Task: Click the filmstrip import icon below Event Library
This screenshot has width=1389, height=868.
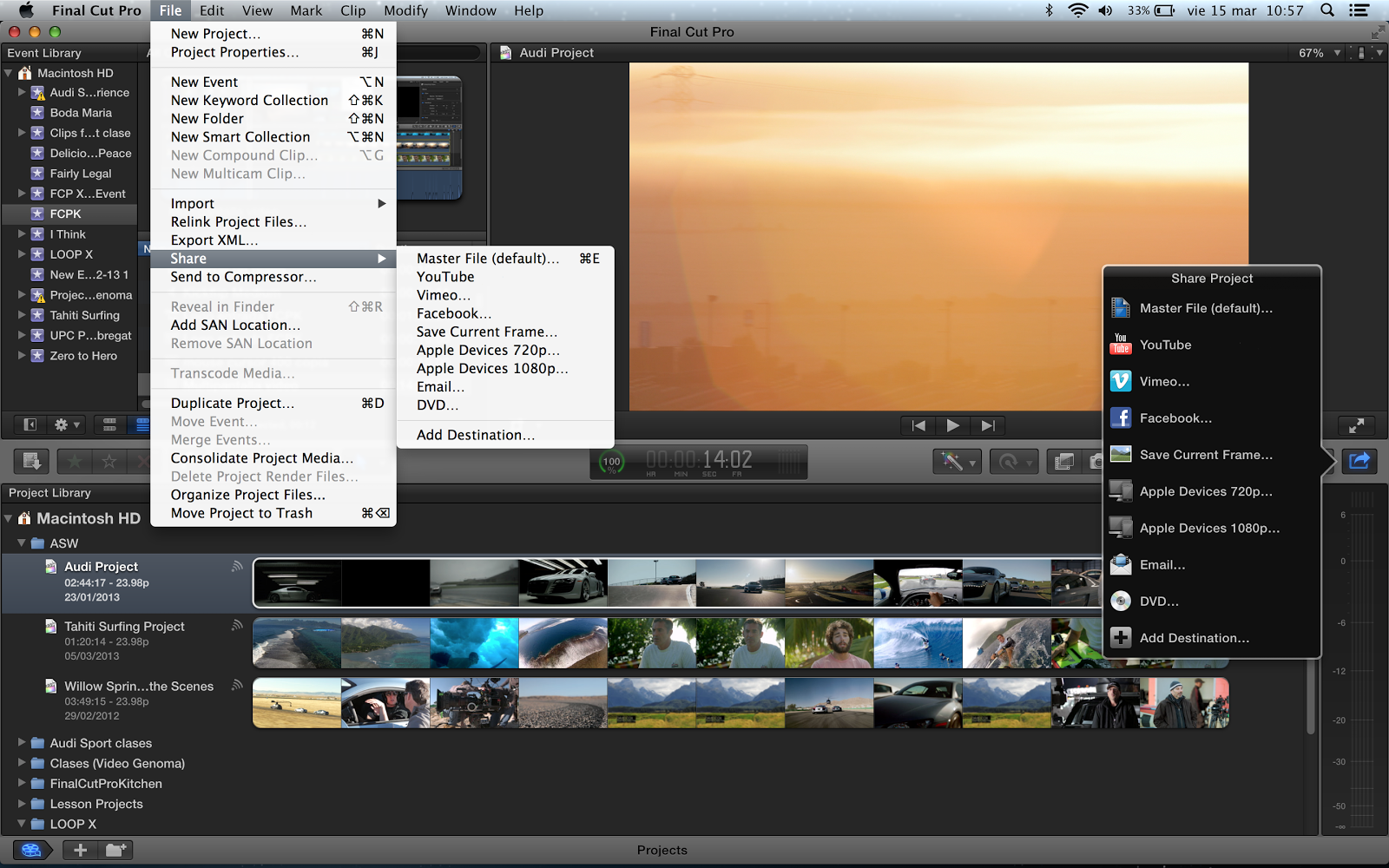Action: [x=31, y=460]
